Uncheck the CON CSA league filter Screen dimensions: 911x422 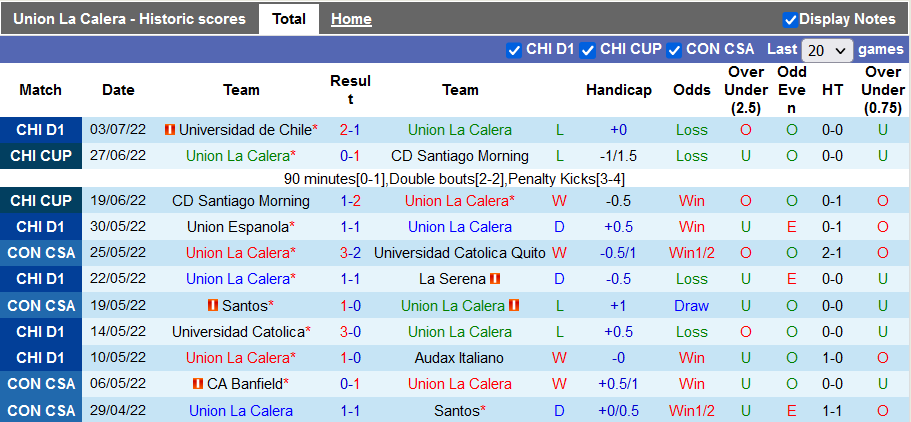pos(674,50)
